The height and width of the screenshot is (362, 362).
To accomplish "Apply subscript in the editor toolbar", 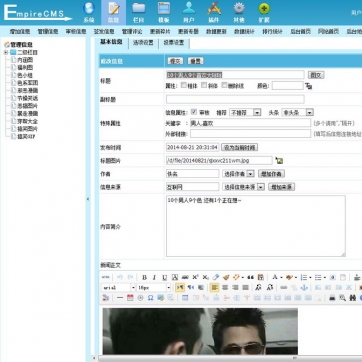I will (205, 277).
